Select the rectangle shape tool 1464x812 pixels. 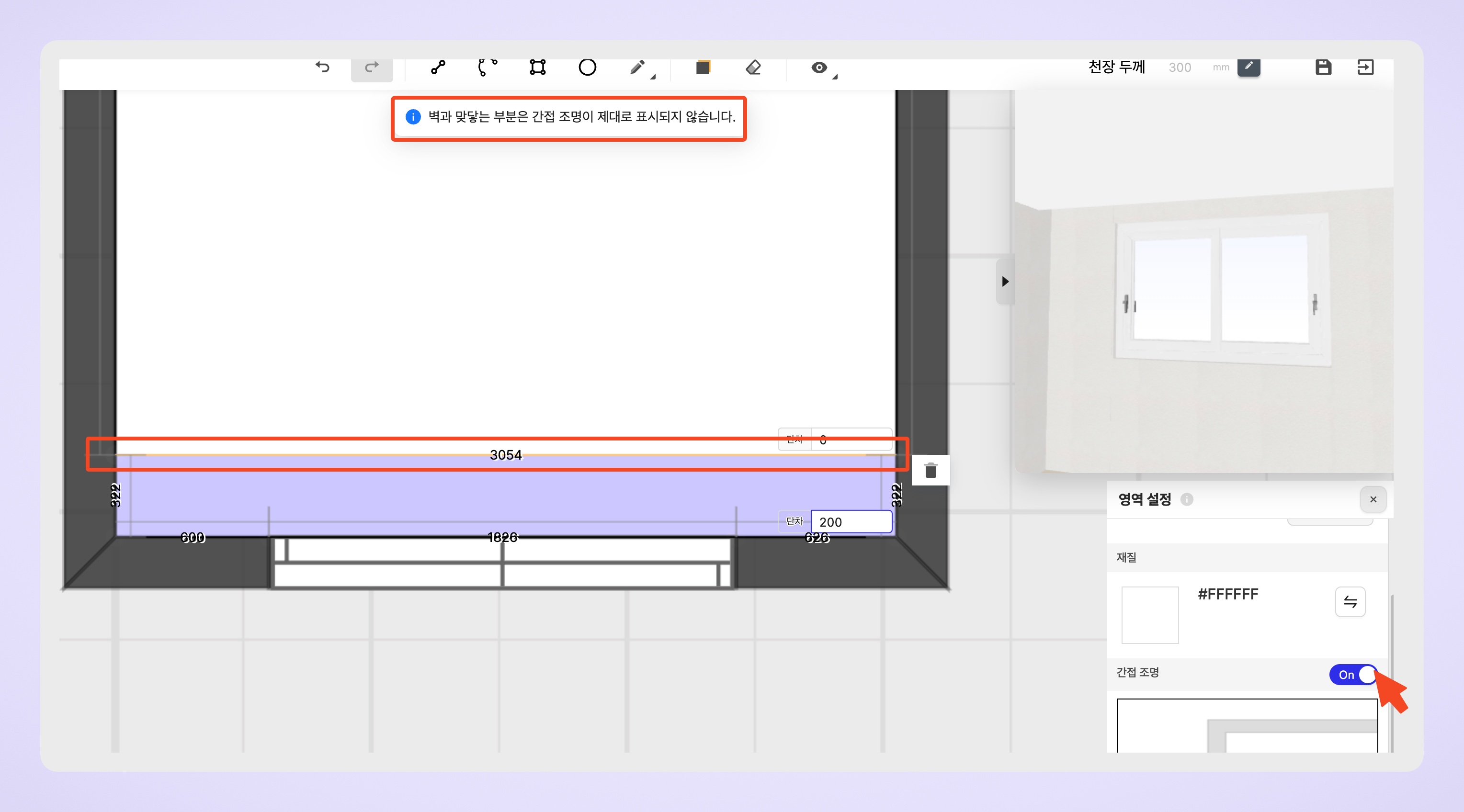[538, 68]
